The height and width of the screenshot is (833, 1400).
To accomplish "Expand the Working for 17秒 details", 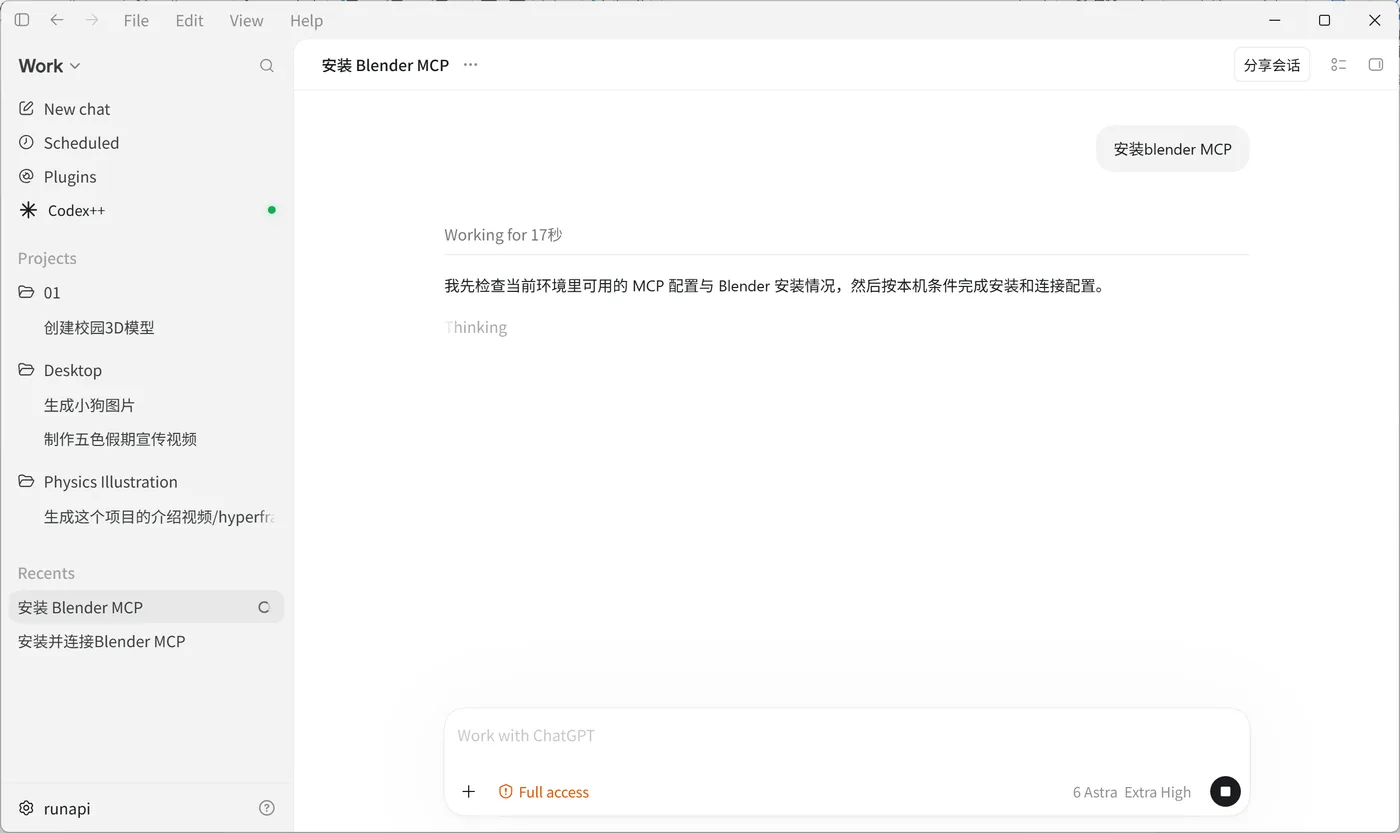I will (x=503, y=235).
